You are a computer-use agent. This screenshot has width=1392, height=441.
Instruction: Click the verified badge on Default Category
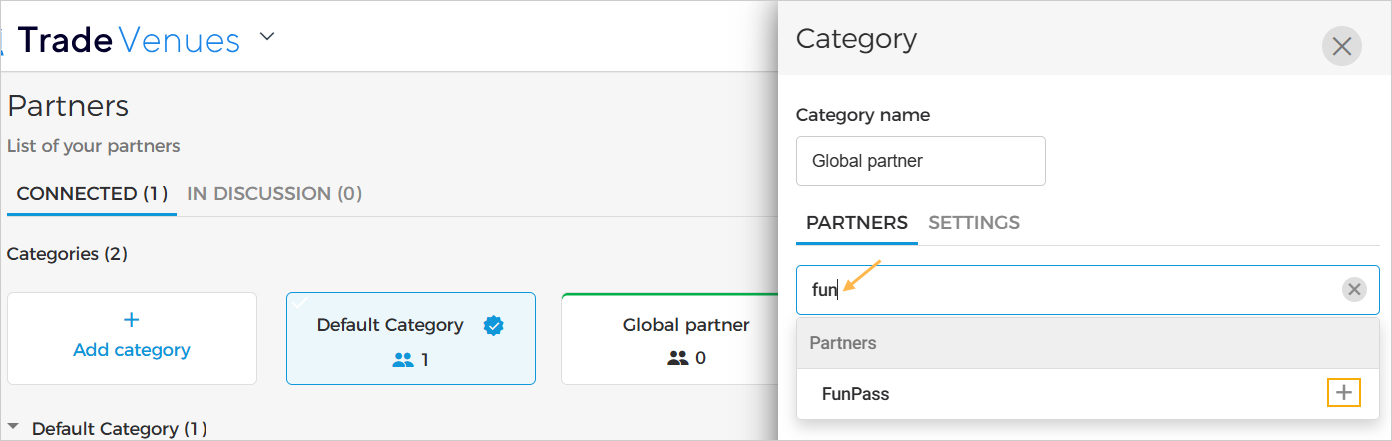tap(492, 325)
